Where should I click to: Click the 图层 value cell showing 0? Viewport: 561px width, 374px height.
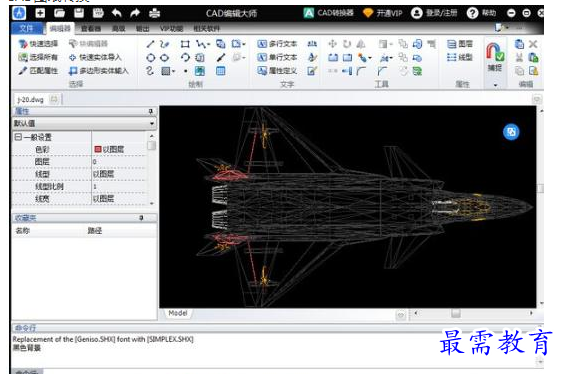(119, 162)
